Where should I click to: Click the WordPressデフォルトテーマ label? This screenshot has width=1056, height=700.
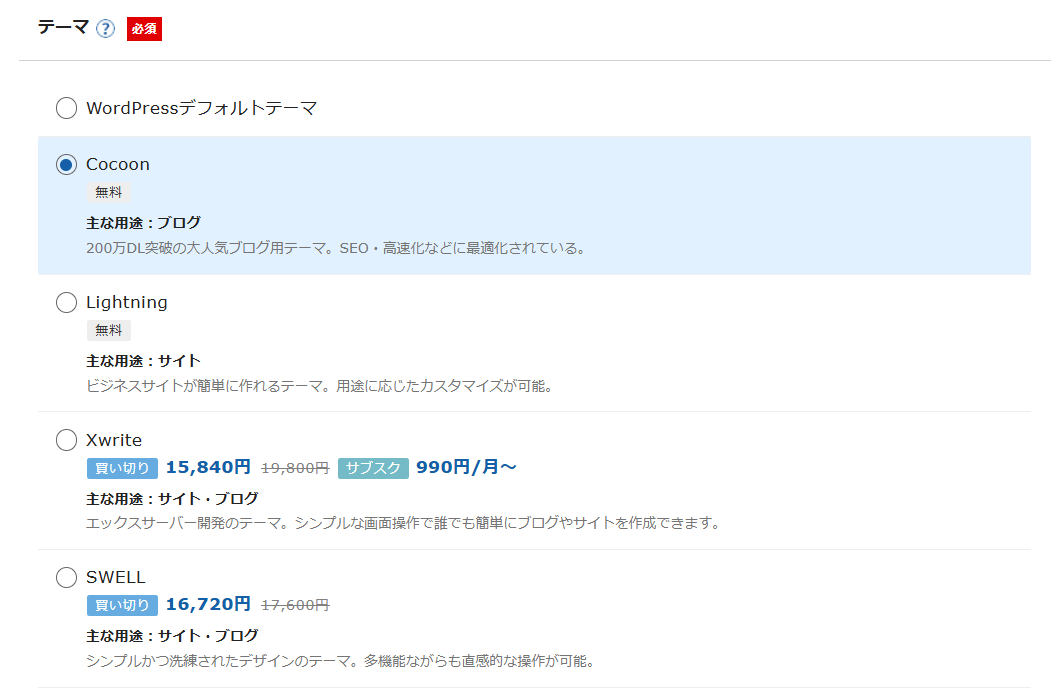[201, 108]
